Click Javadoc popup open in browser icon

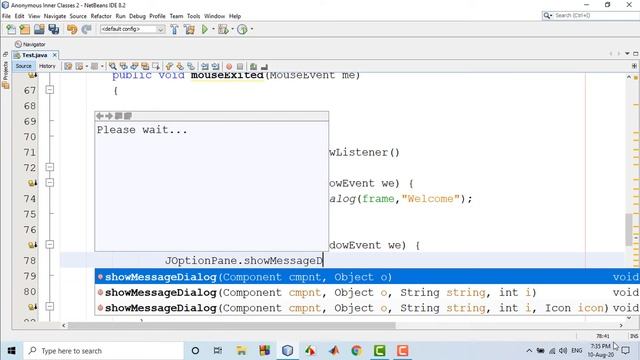118,116
